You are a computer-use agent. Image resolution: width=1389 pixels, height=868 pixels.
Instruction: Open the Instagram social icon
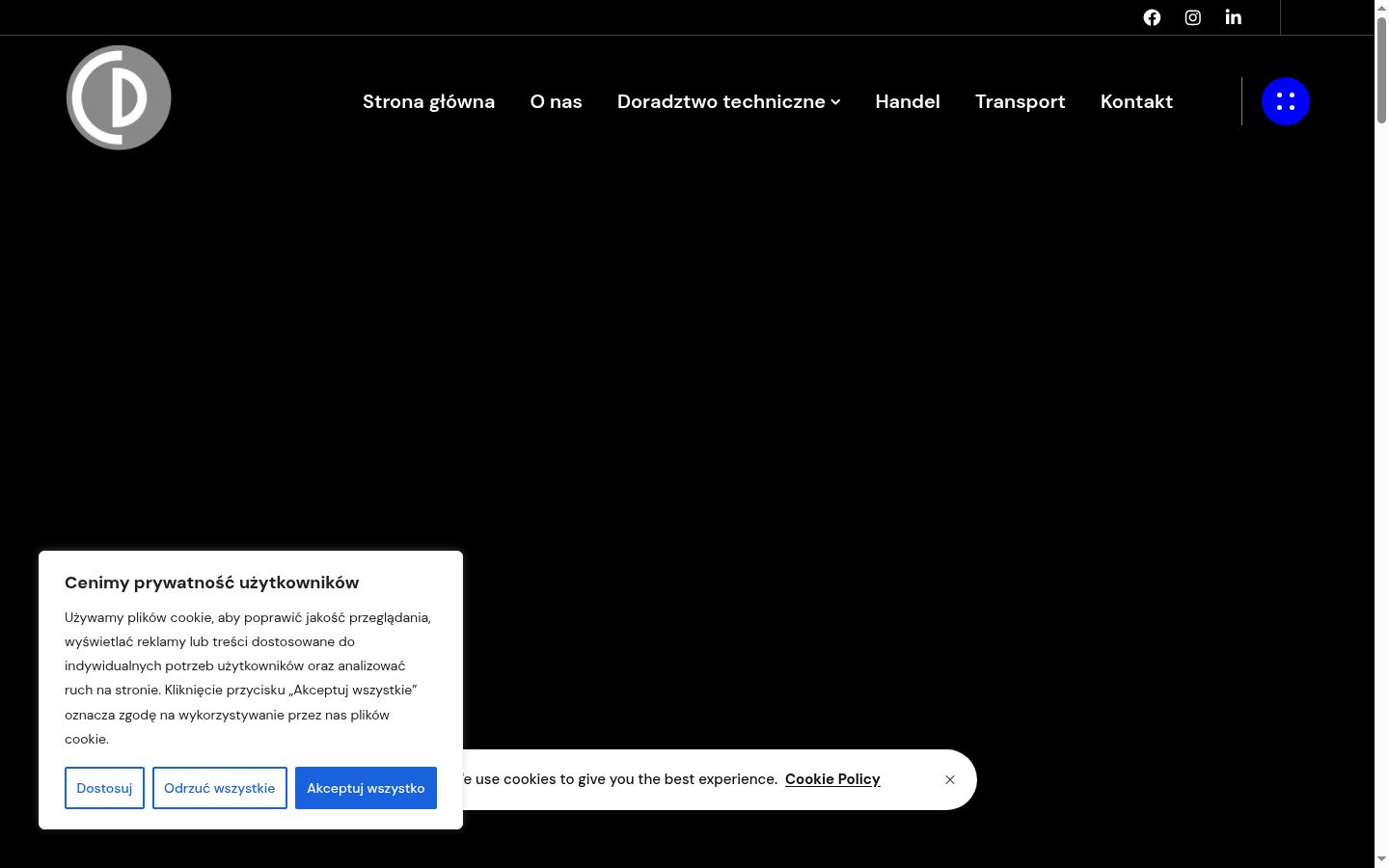pos(1192,17)
